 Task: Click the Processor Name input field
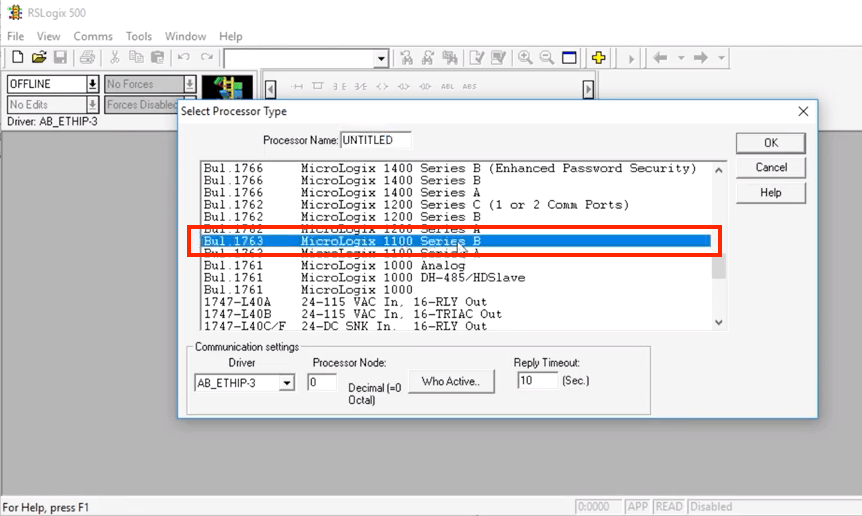click(375, 140)
